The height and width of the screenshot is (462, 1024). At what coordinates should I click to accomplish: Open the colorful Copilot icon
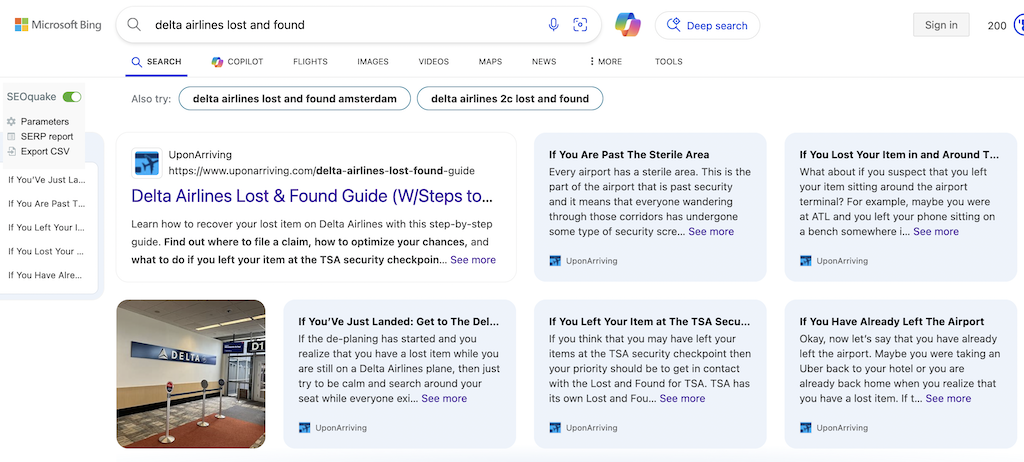(x=628, y=25)
